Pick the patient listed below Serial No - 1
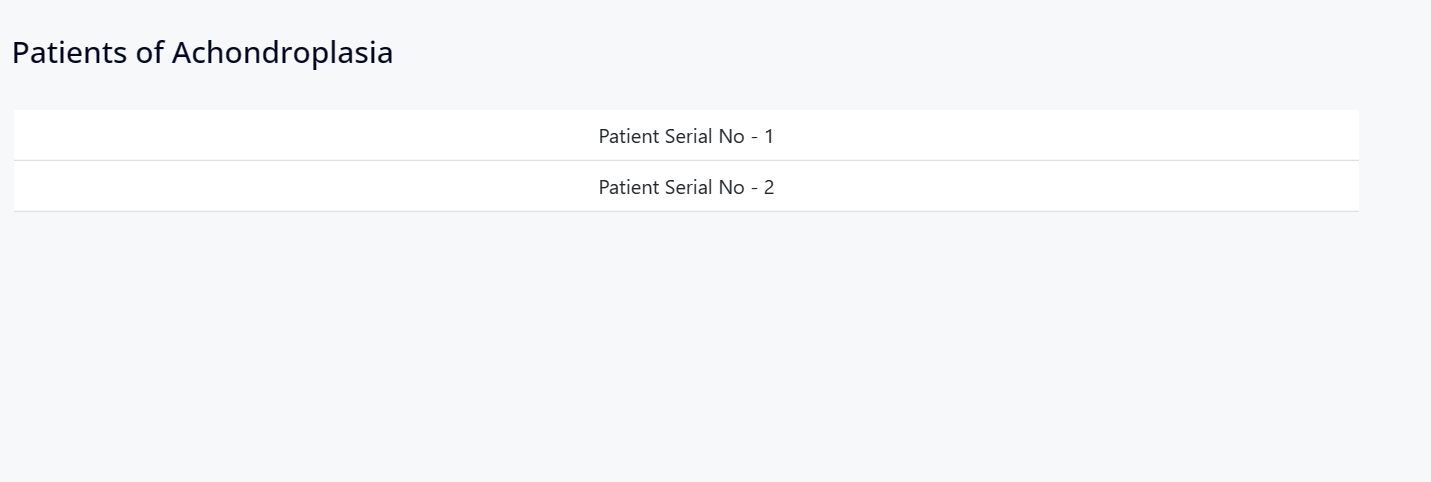Image resolution: width=1431 pixels, height=482 pixels. (x=686, y=187)
